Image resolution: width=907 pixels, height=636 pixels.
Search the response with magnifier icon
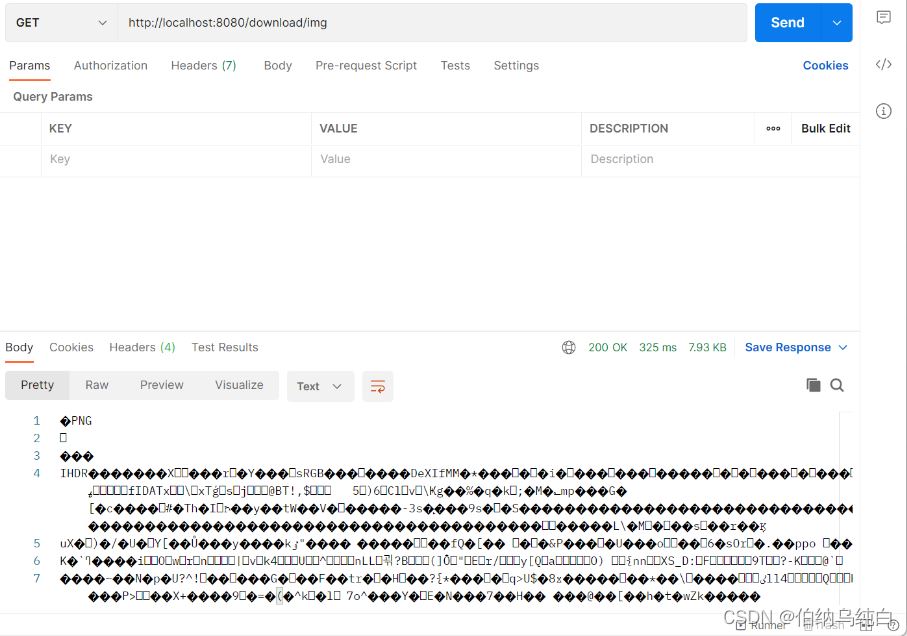coord(837,385)
